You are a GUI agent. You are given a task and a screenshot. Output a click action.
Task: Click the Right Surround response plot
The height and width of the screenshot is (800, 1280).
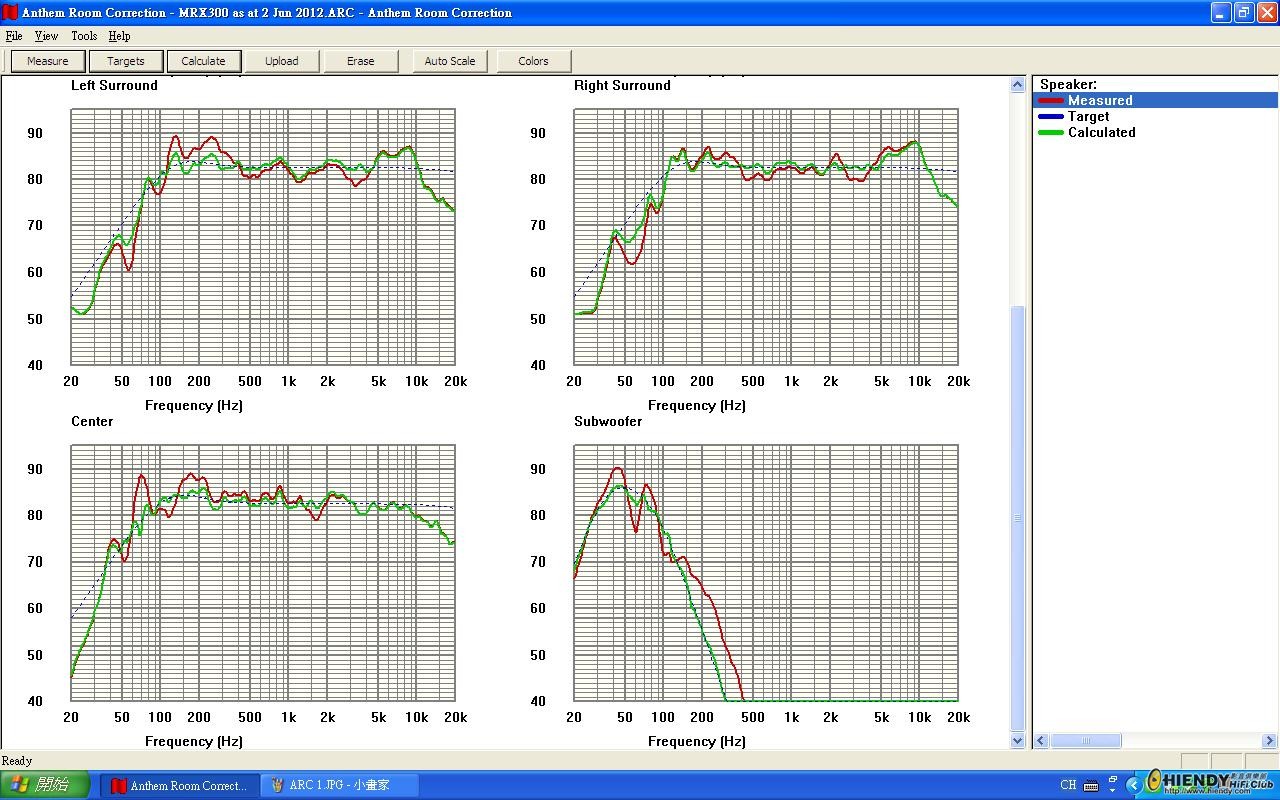click(x=766, y=237)
